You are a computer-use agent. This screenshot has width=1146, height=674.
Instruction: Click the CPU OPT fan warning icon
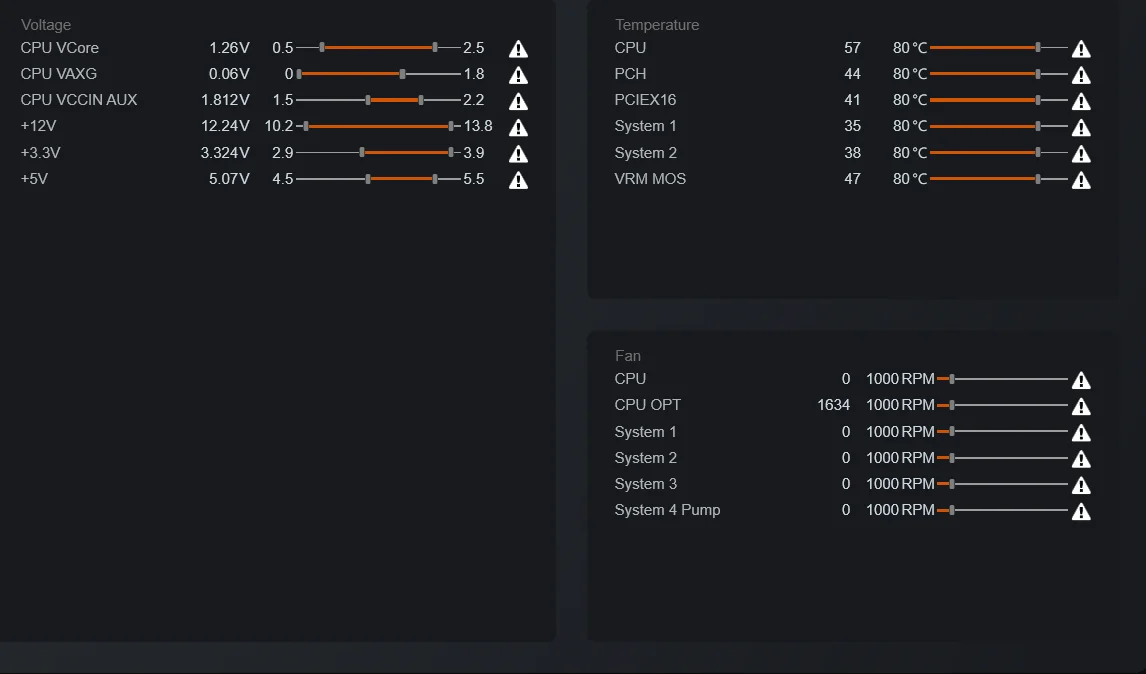pos(1081,406)
